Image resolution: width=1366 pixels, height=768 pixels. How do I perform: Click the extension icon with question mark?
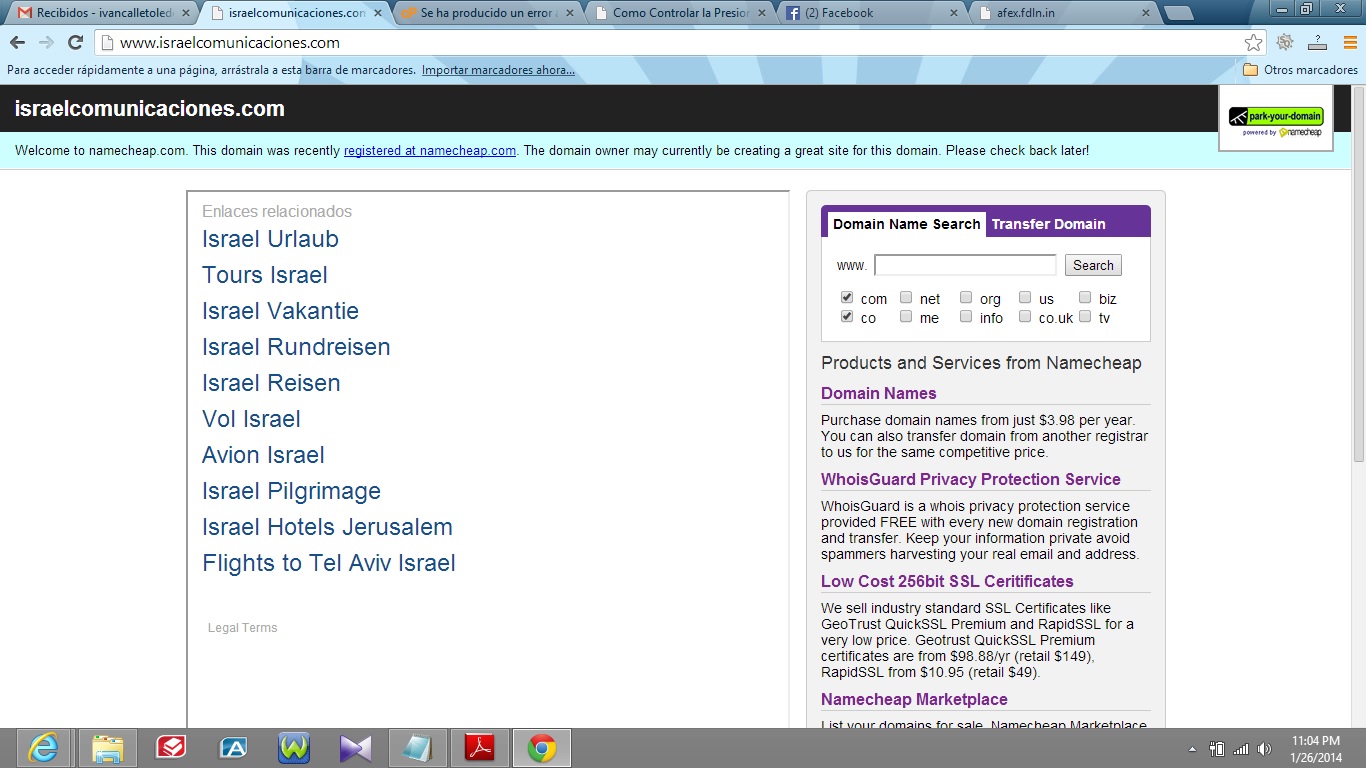1317,42
